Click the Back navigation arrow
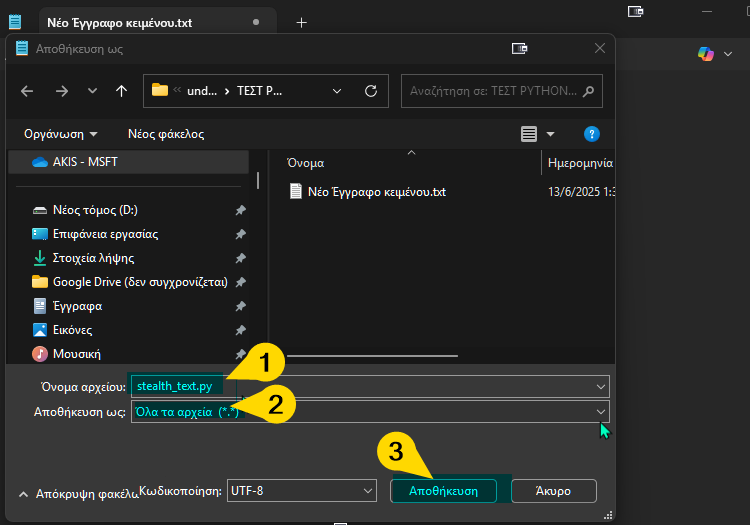 [27, 91]
